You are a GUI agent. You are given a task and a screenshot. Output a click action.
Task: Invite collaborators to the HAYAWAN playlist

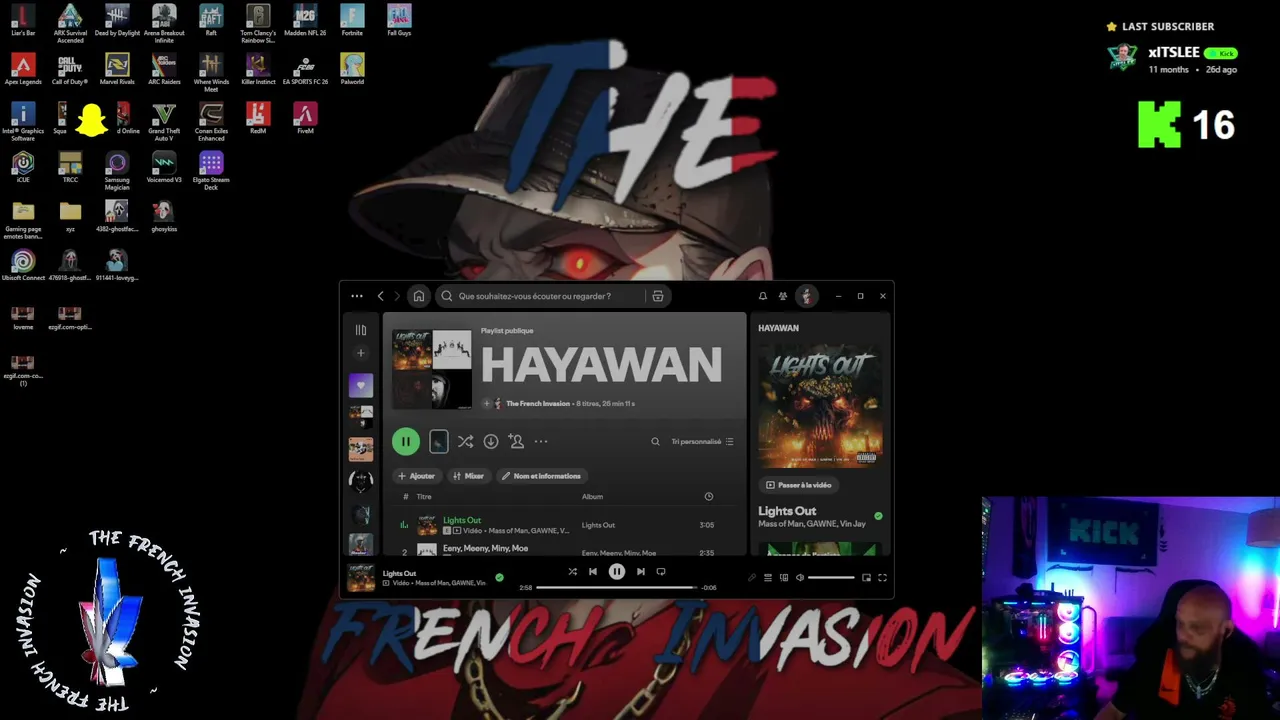[x=516, y=441]
